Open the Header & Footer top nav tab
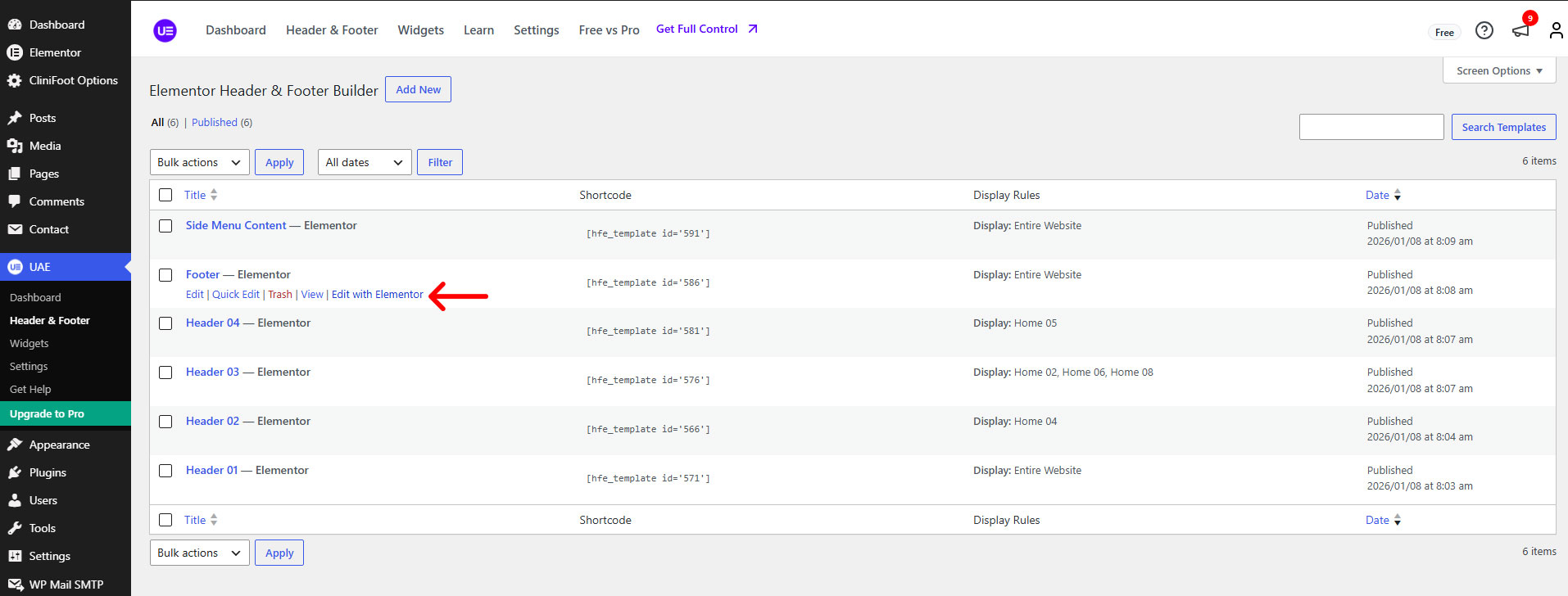The width and height of the screenshot is (1568, 596). 332,30
